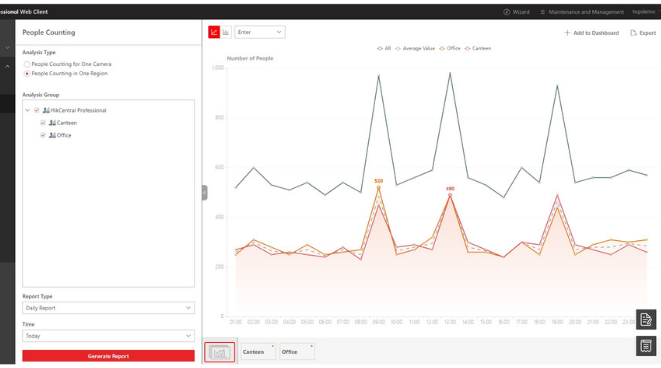661x368 pixels.
Task: Uncheck the Canteen group checkbox
Action: click(x=43, y=123)
